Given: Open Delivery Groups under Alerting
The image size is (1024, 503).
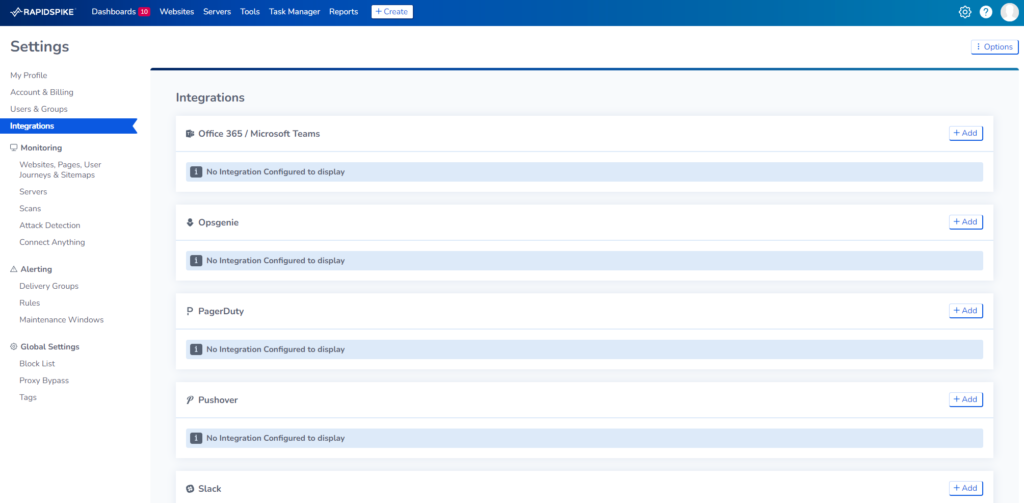Looking at the screenshot, I should [x=49, y=286].
